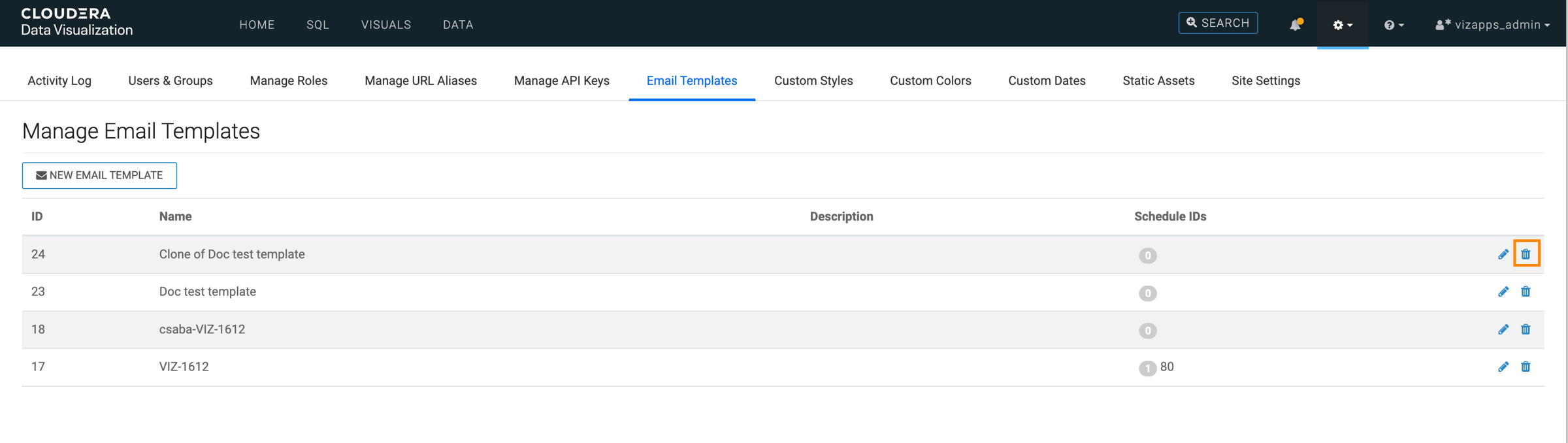Delete the csaba-VIZ-1612 template
Viewport: 1568px width, 443px height.
coord(1526,329)
